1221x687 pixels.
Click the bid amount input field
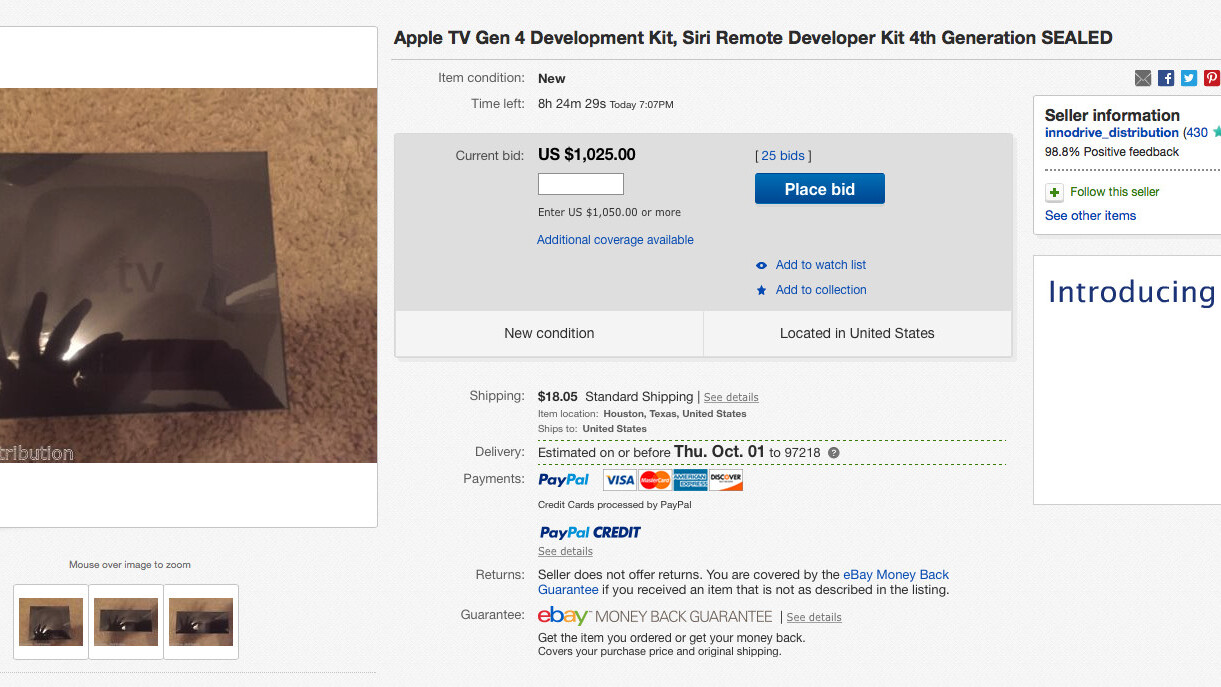click(x=580, y=184)
